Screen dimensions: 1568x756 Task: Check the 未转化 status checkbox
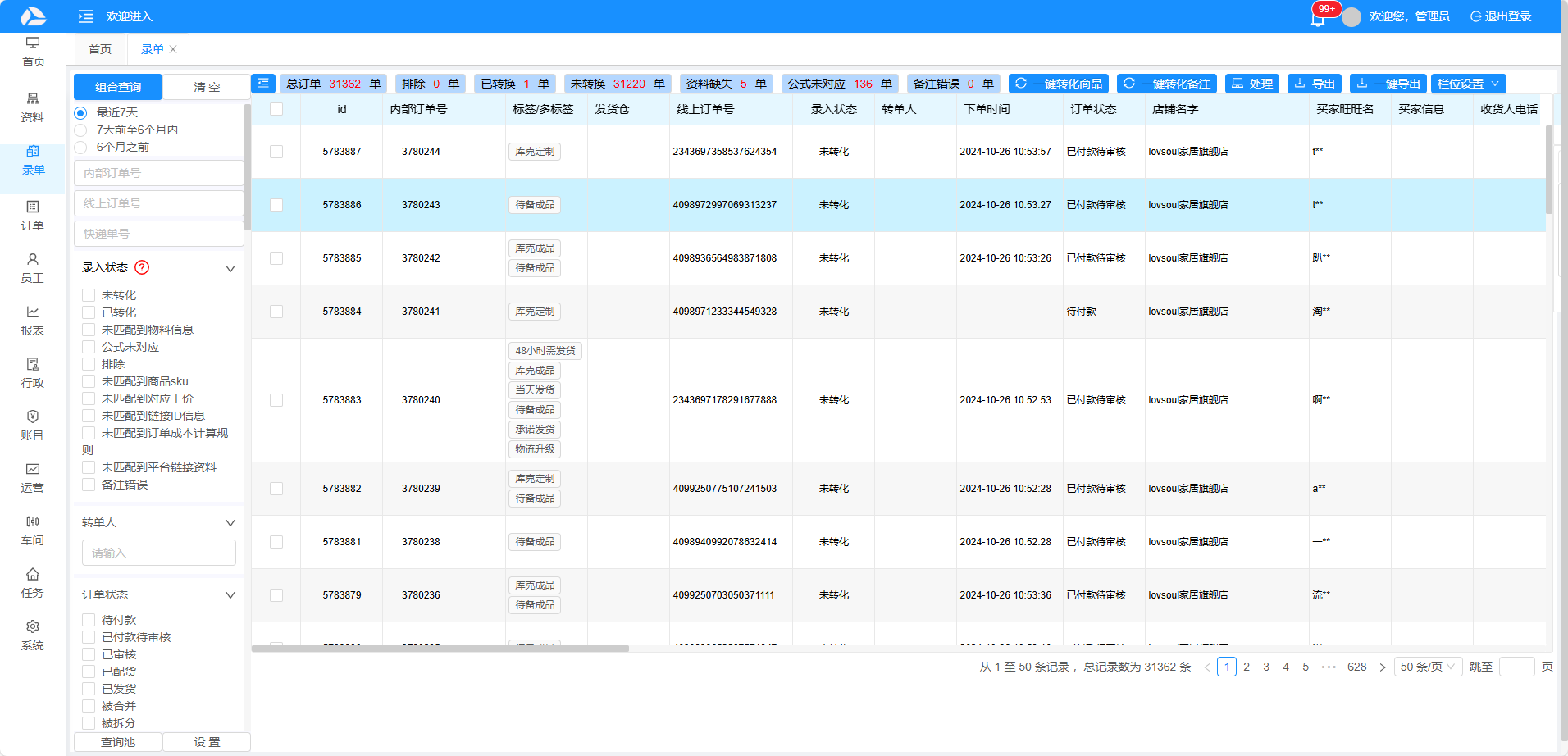coord(89,295)
